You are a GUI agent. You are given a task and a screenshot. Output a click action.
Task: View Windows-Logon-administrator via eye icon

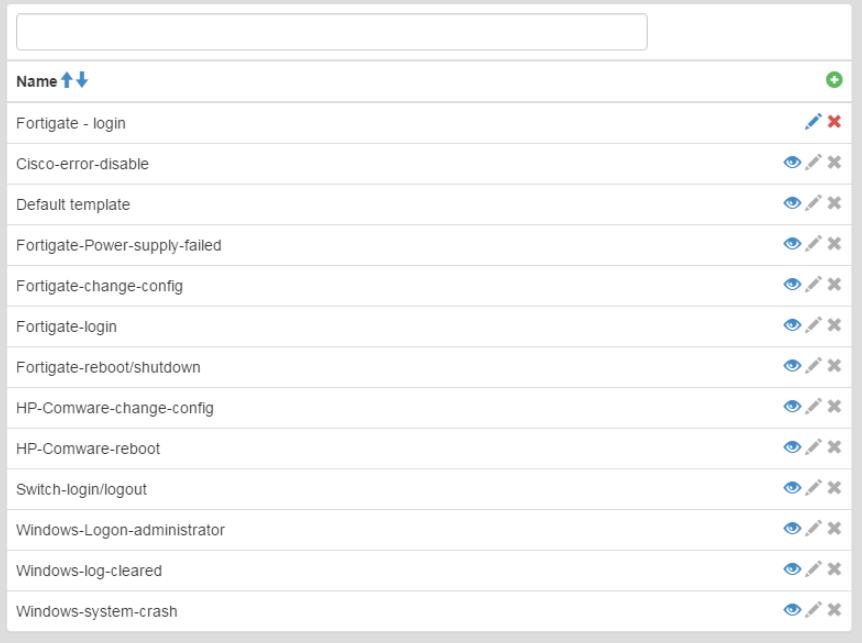(792, 529)
